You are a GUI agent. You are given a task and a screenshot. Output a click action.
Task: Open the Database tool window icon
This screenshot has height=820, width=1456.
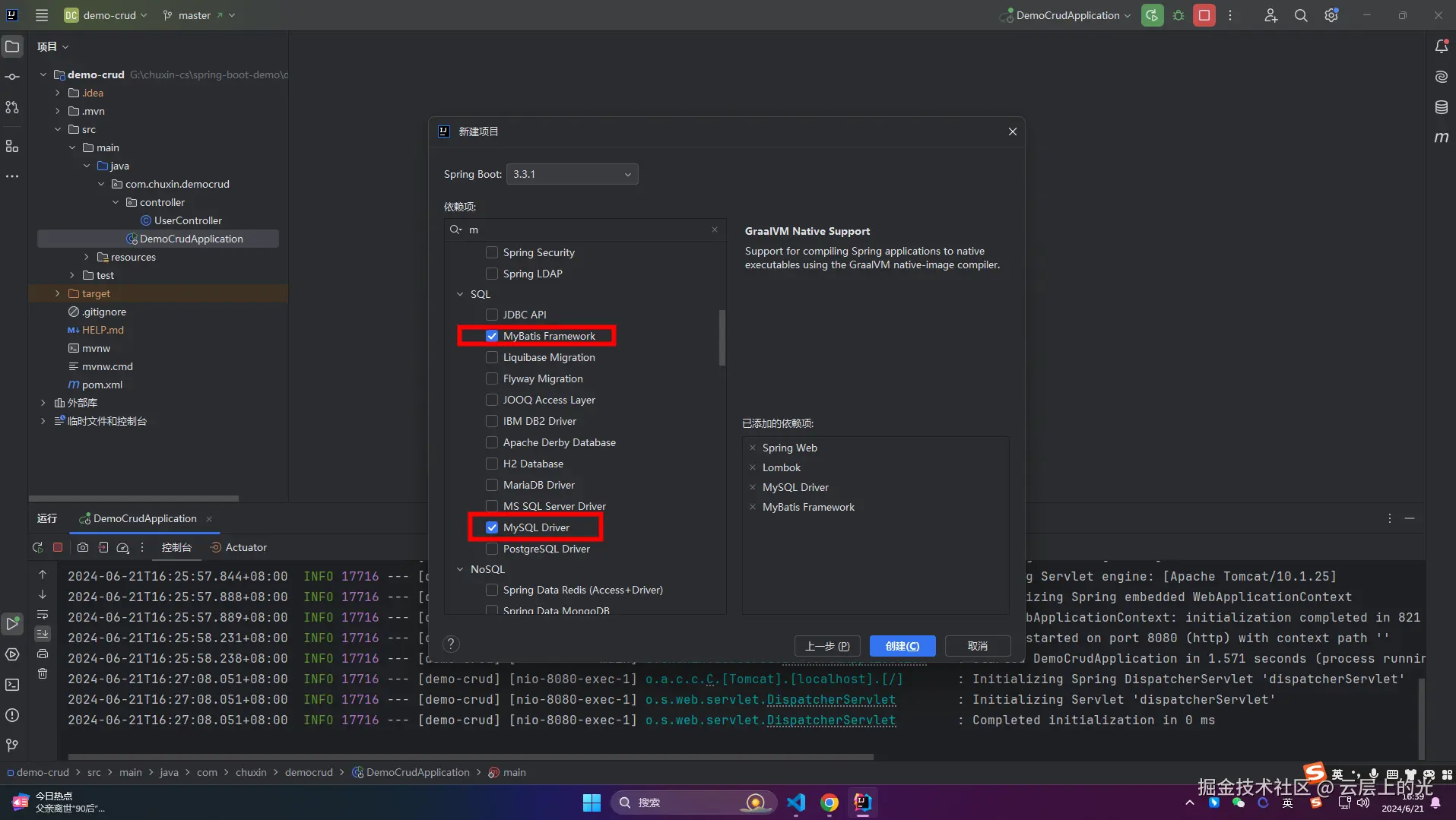pos(1441,107)
